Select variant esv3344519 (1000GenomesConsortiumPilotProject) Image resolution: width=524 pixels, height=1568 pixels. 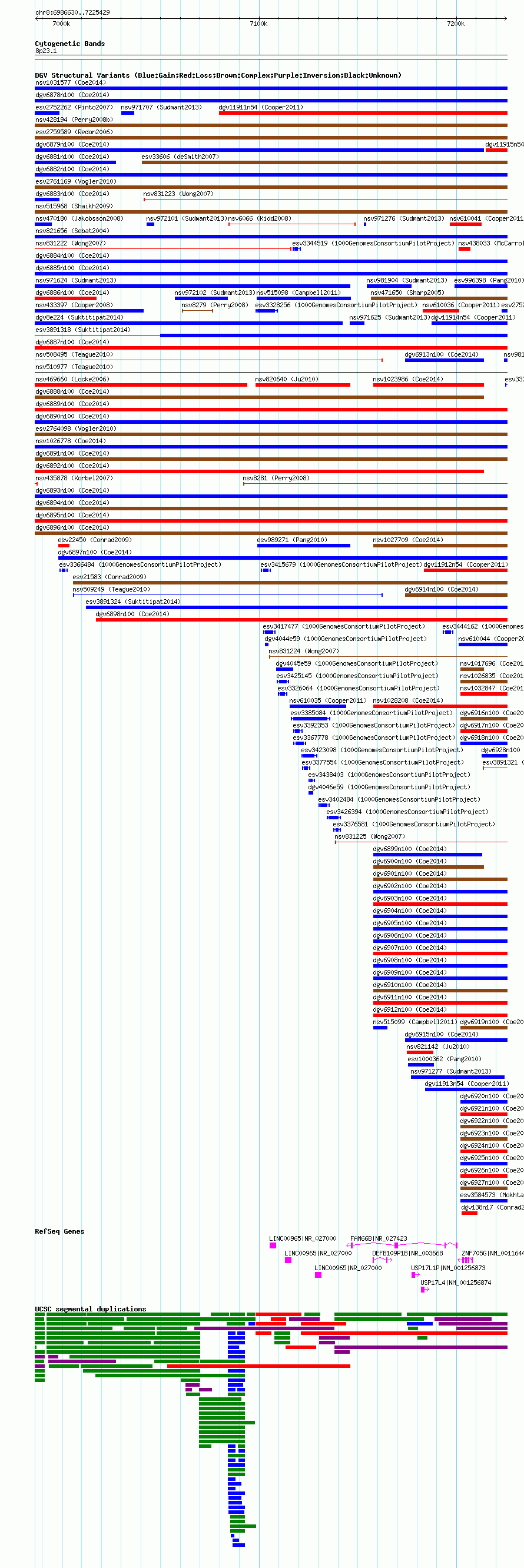click(x=373, y=243)
